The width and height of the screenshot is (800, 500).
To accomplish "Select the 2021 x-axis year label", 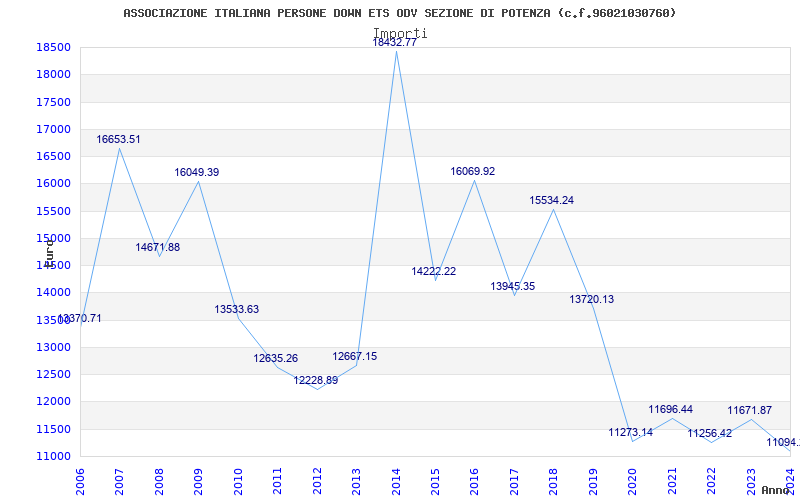I will [x=672, y=481].
